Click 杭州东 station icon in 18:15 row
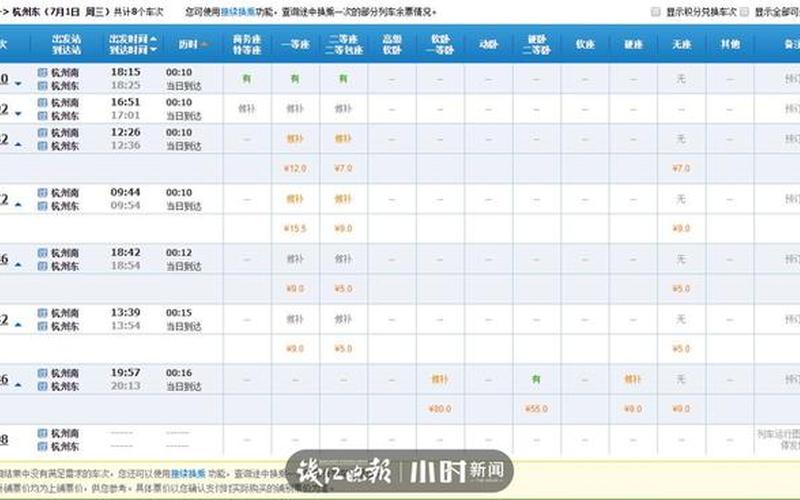Screen dimensions: 800x500 (42, 86)
